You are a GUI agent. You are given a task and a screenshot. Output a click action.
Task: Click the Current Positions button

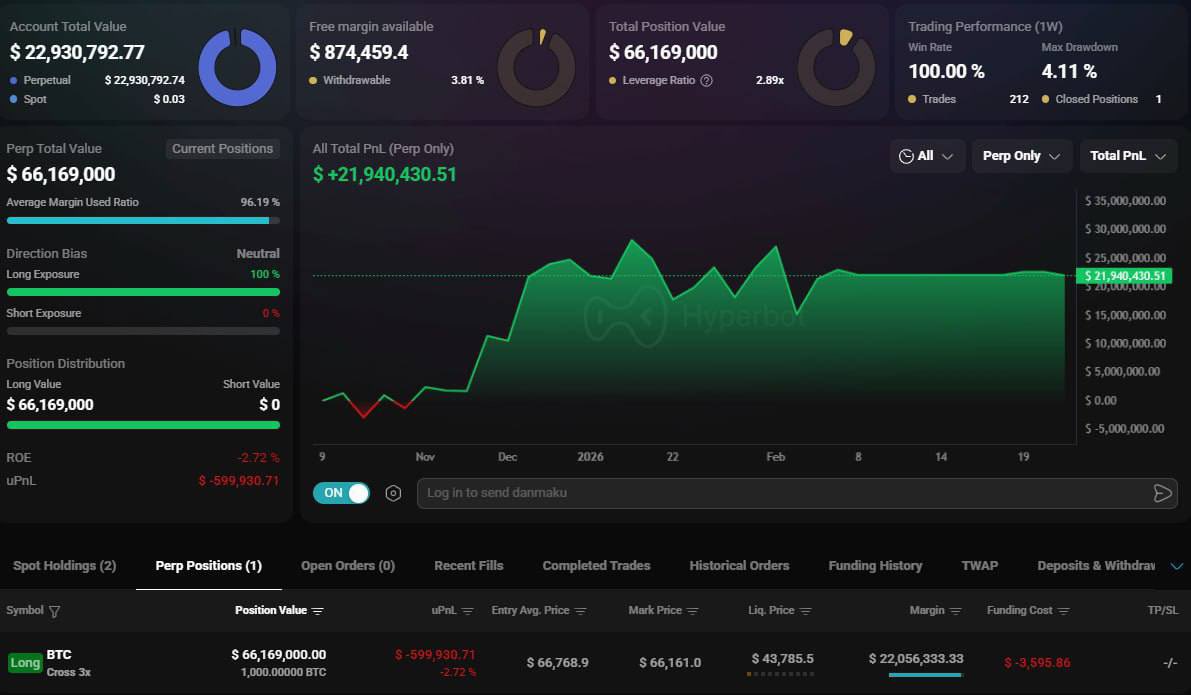tap(222, 148)
